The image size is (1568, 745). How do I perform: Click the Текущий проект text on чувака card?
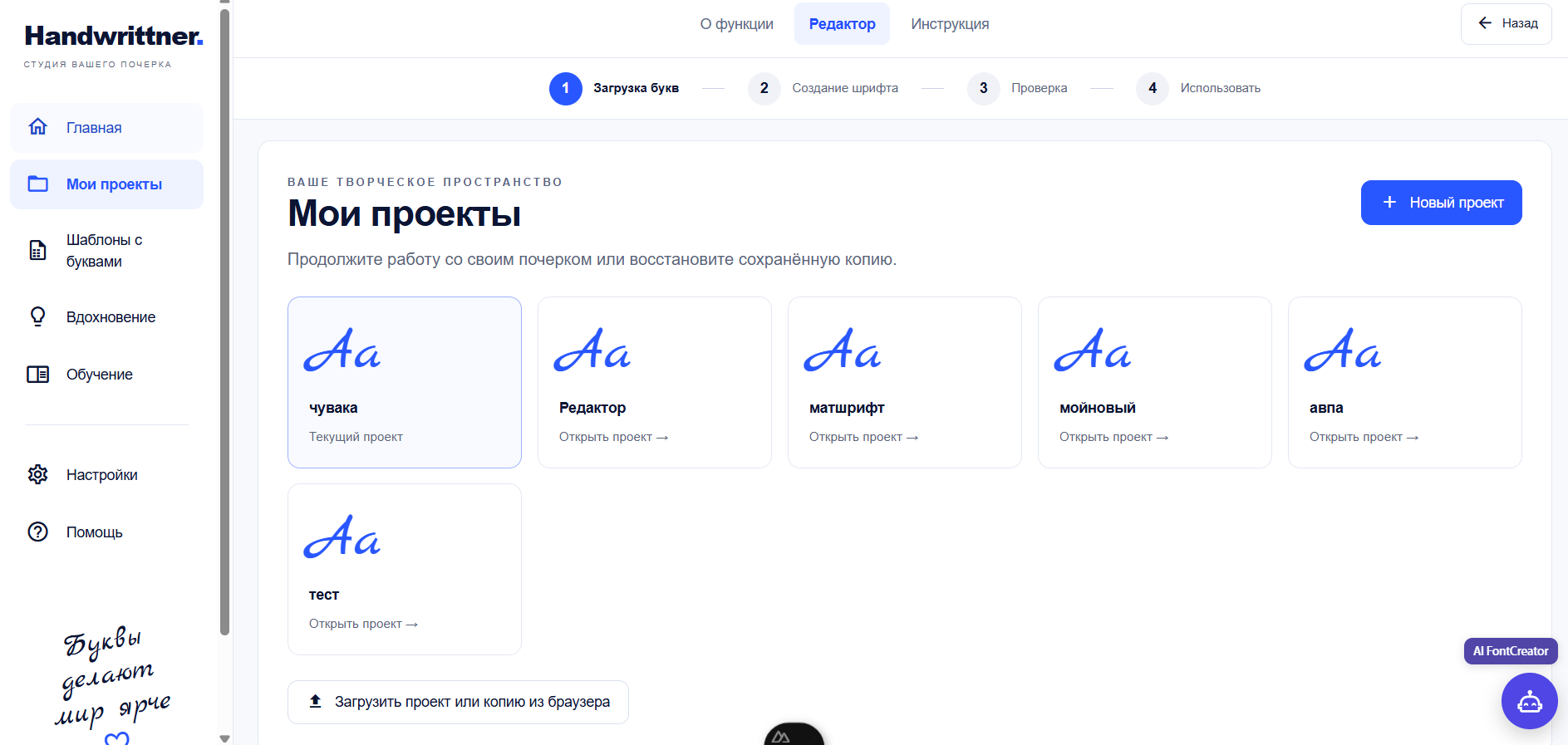356,437
